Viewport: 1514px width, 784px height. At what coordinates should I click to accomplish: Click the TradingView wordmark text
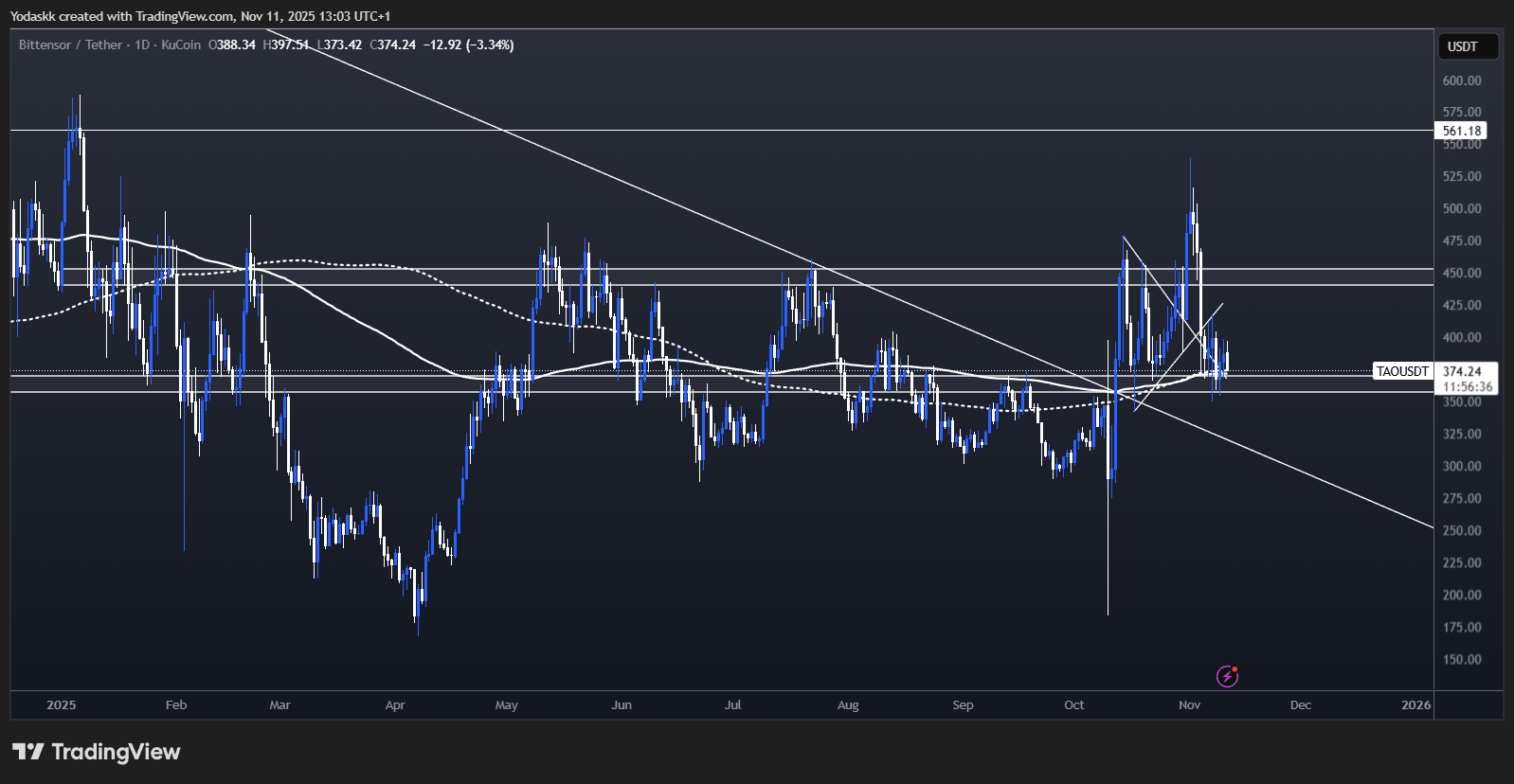(x=116, y=752)
